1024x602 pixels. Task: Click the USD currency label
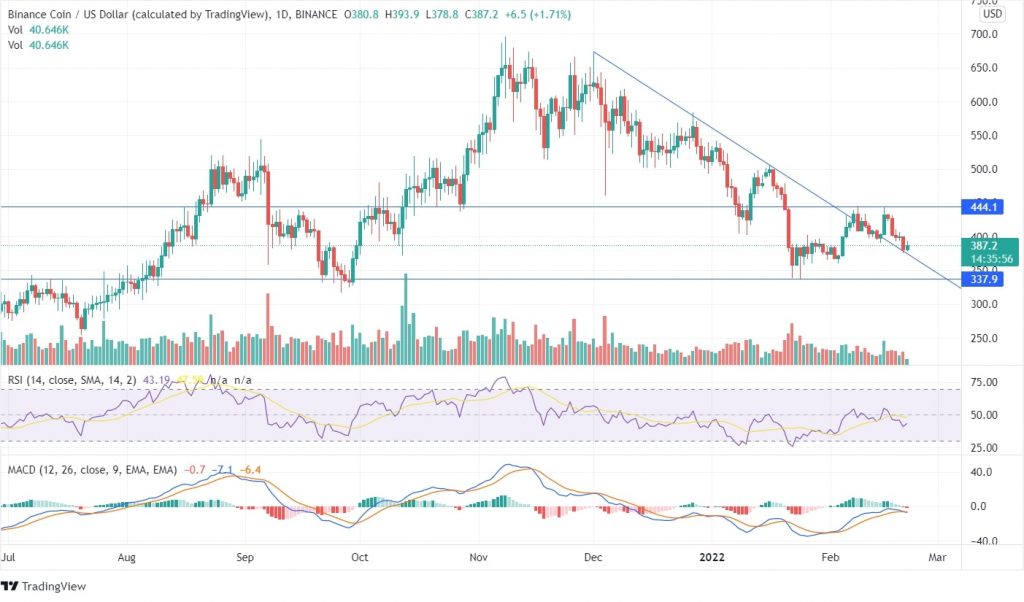pos(993,14)
